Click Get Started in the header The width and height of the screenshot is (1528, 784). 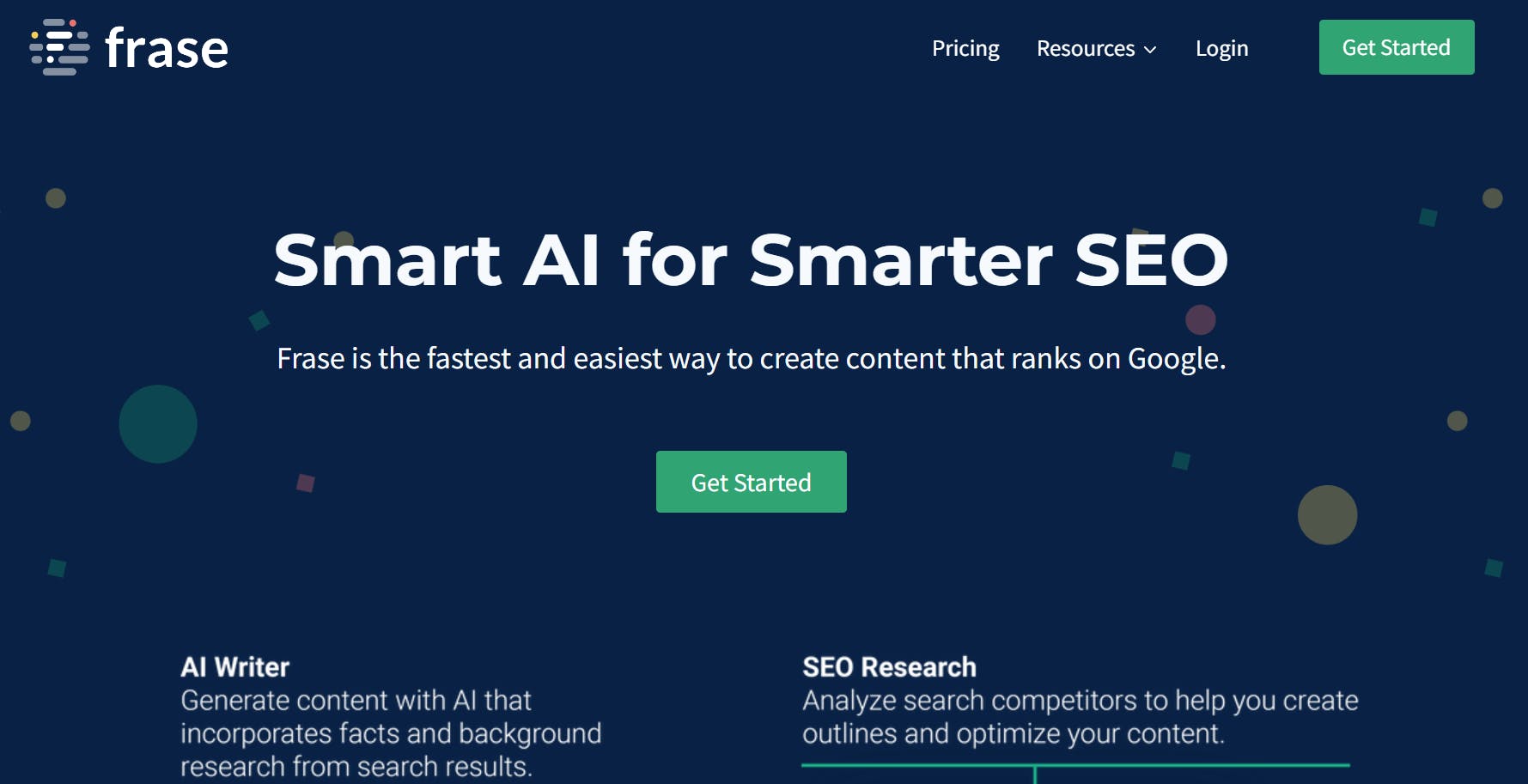pyautogui.click(x=1397, y=47)
